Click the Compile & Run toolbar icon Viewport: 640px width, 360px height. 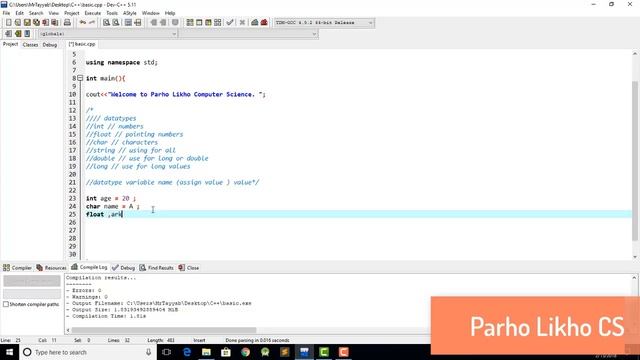[x=208, y=22]
